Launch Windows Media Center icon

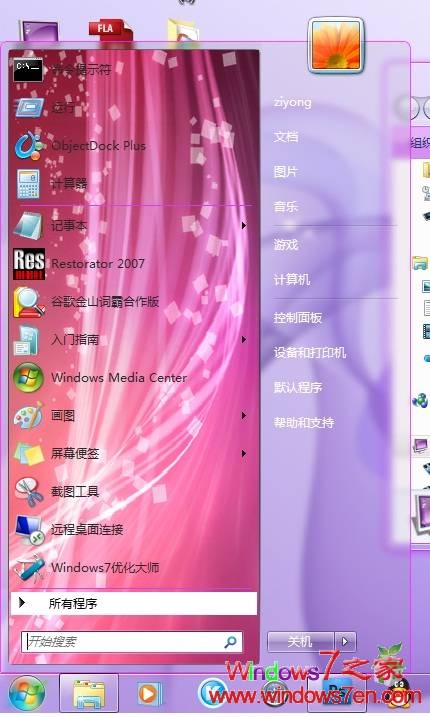click(28, 378)
